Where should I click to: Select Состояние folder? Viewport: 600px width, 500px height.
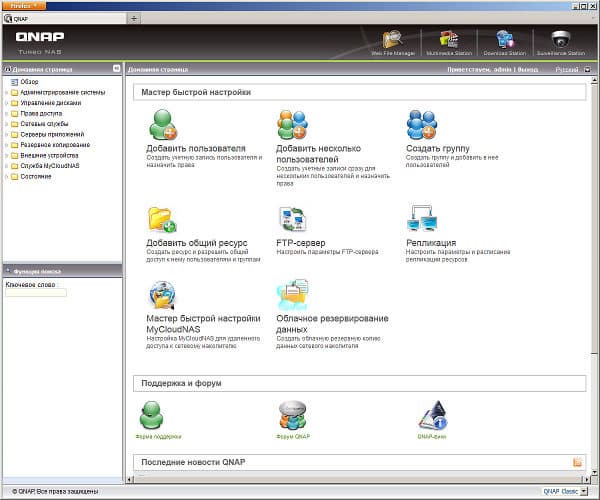pyautogui.click(x=36, y=177)
